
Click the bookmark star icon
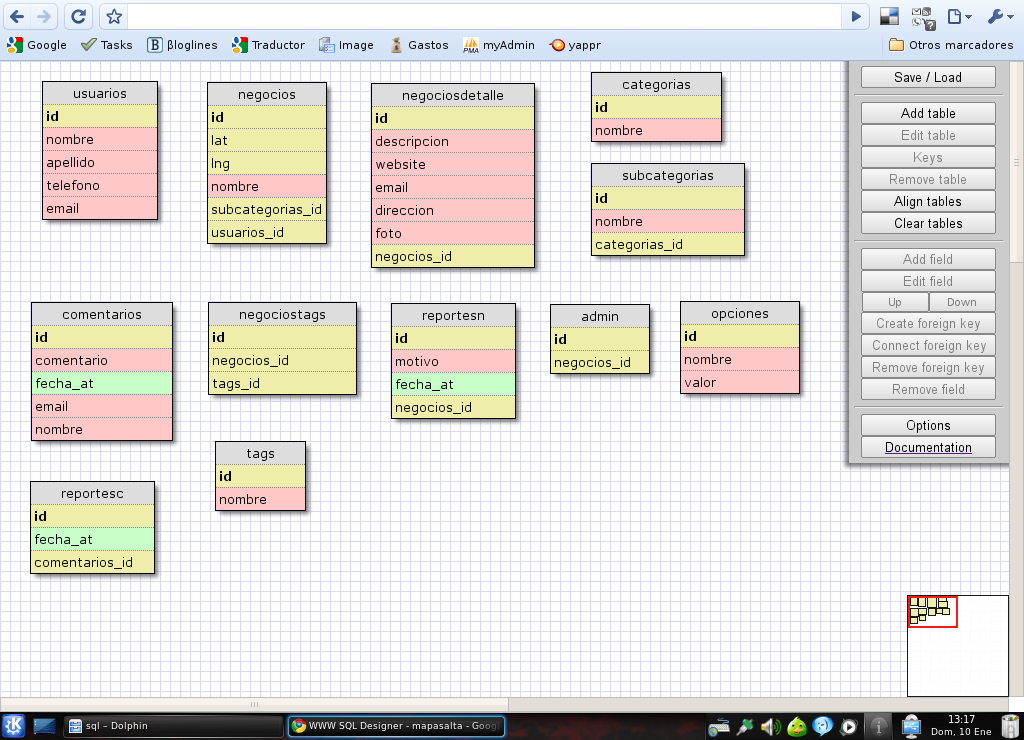click(114, 16)
